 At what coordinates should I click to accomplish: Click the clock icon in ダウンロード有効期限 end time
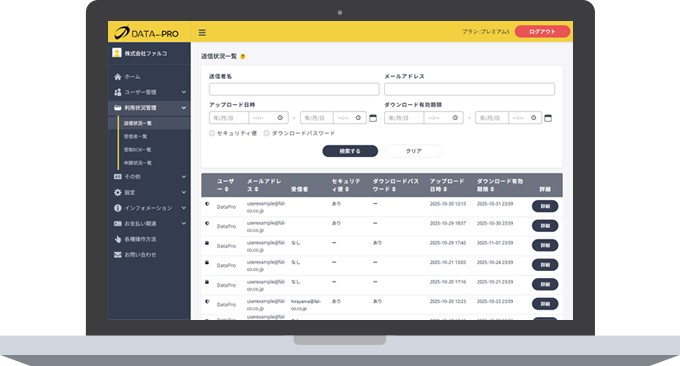533,118
